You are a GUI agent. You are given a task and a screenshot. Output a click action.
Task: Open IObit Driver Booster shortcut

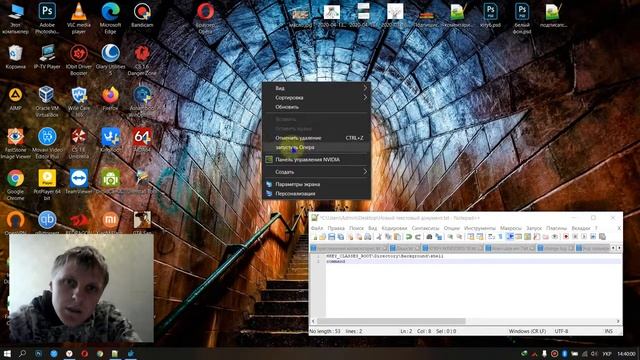coord(79,60)
